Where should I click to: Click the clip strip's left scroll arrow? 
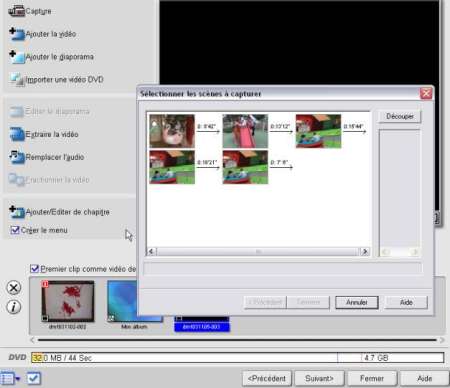pyautogui.click(x=32, y=340)
